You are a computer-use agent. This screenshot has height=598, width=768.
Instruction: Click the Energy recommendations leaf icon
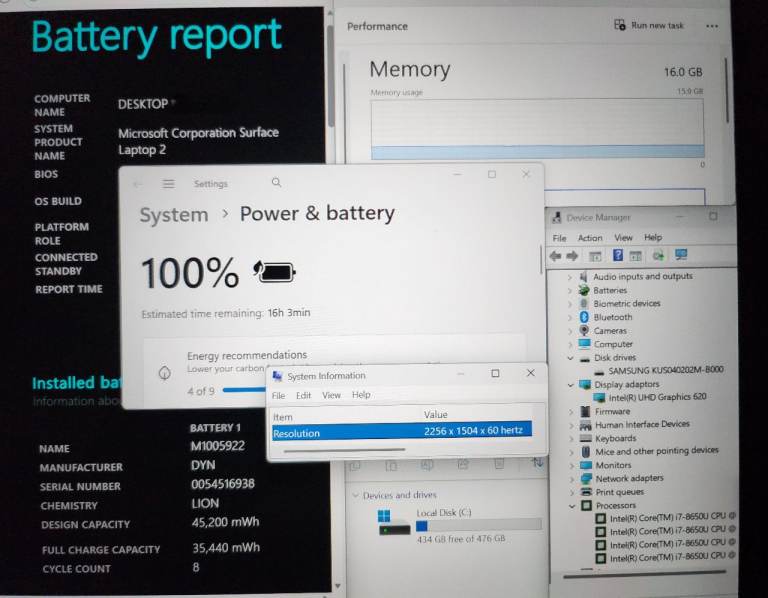tap(164, 372)
